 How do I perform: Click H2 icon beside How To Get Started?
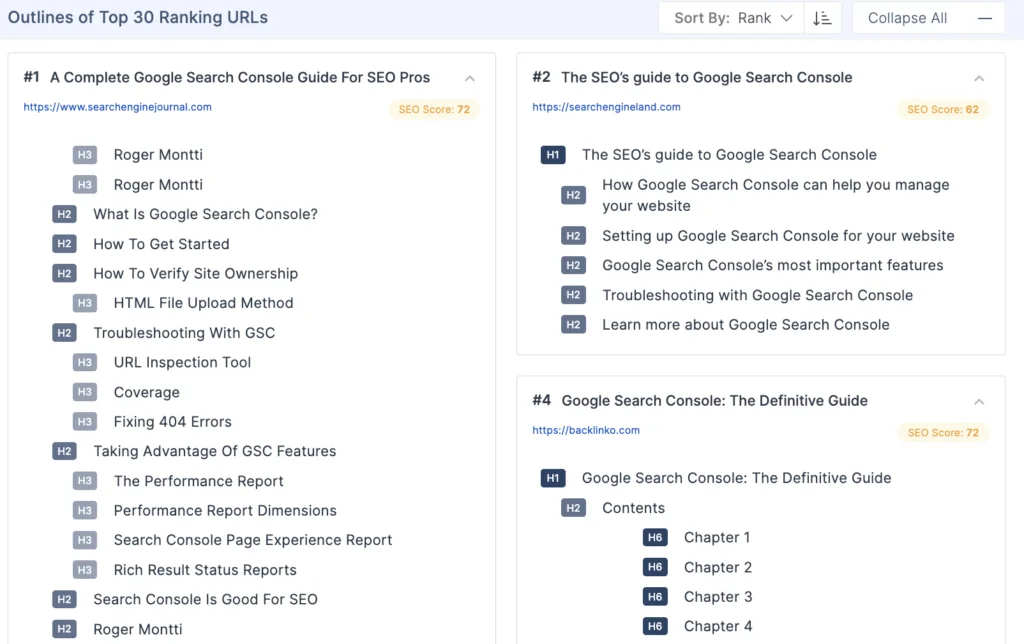tap(64, 244)
